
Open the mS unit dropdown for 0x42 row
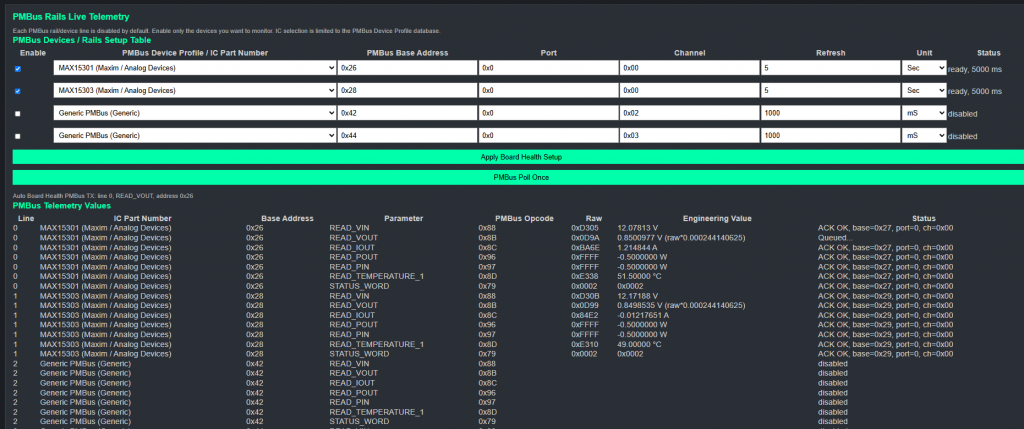pos(923,113)
